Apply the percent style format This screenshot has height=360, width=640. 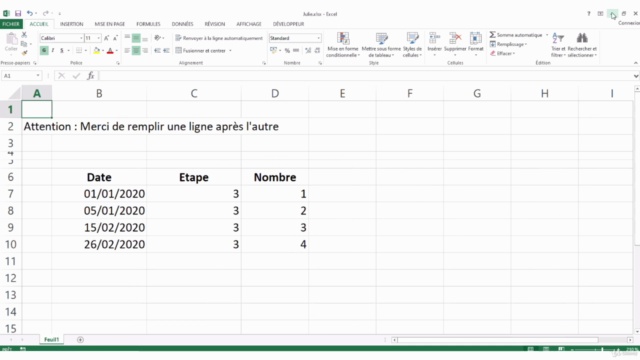click(x=287, y=51)
